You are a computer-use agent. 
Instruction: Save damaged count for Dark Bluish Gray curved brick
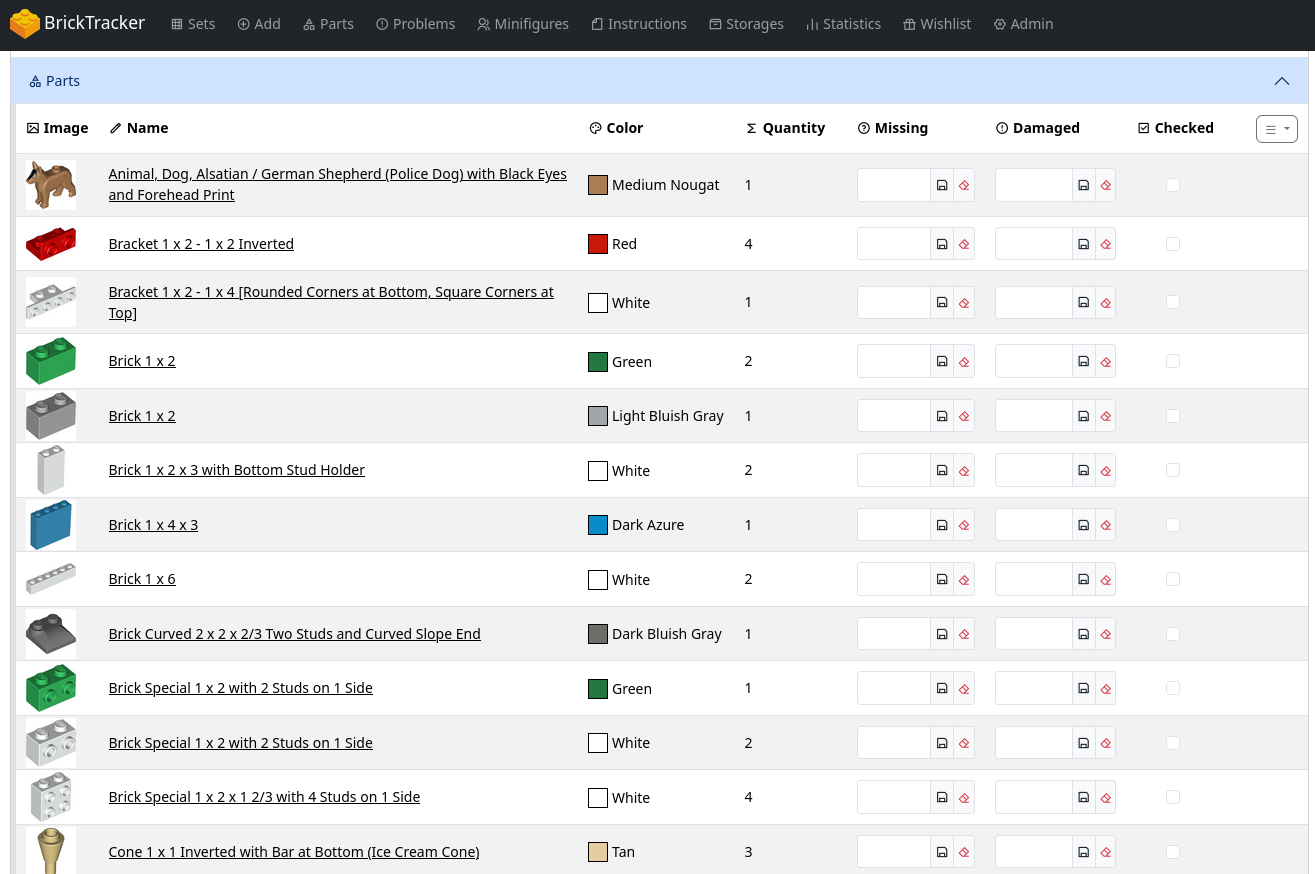click(1083, 634)
